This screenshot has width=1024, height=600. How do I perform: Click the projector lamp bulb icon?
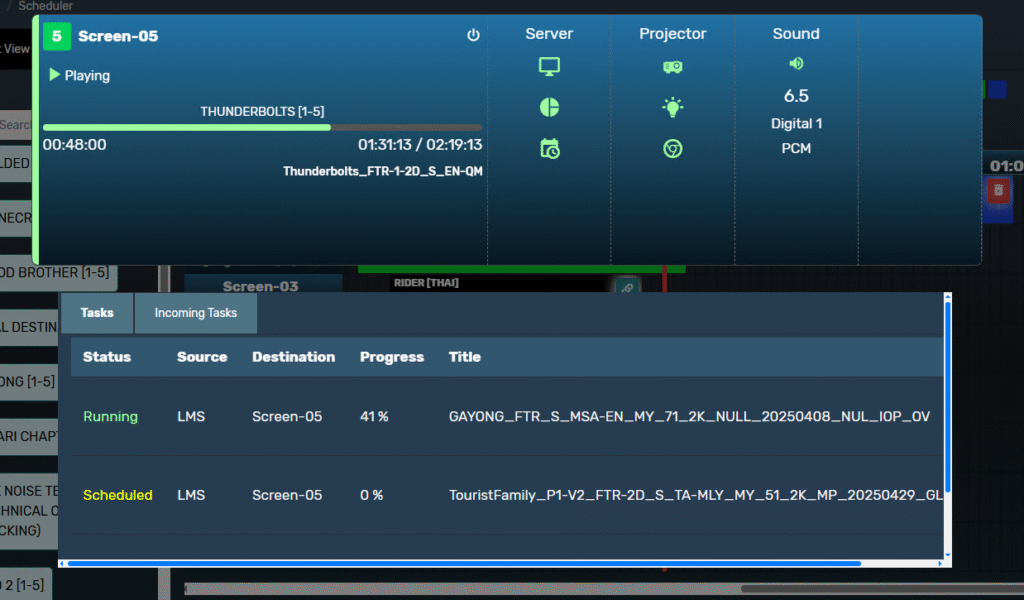pos(673,107)
